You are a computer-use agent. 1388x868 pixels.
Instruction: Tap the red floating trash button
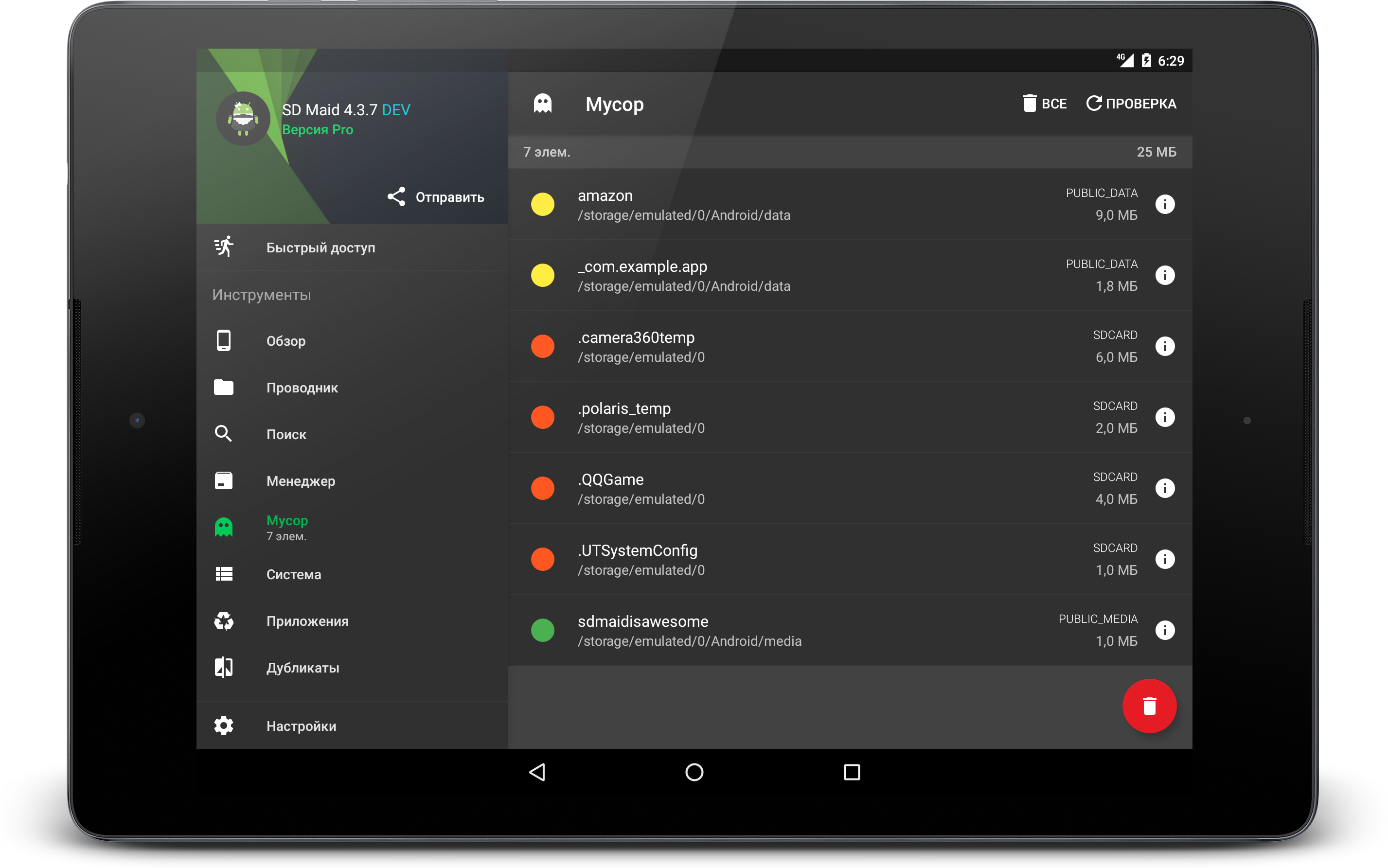[x=1149, y=706]
